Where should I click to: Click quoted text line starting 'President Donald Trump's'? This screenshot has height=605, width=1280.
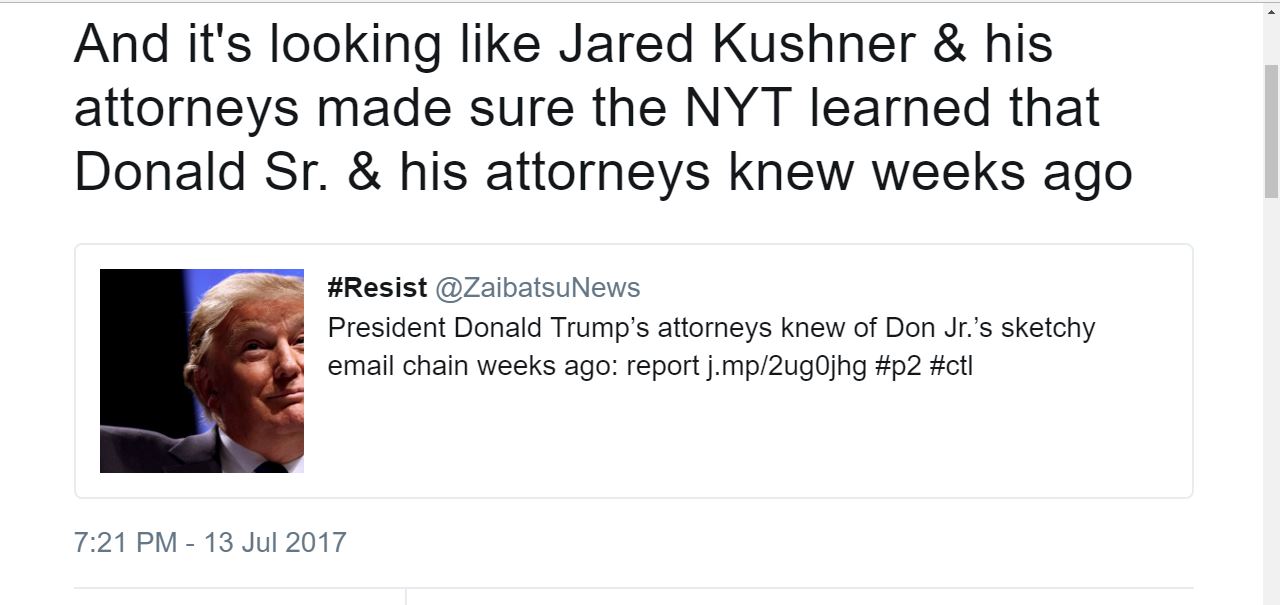711,328
